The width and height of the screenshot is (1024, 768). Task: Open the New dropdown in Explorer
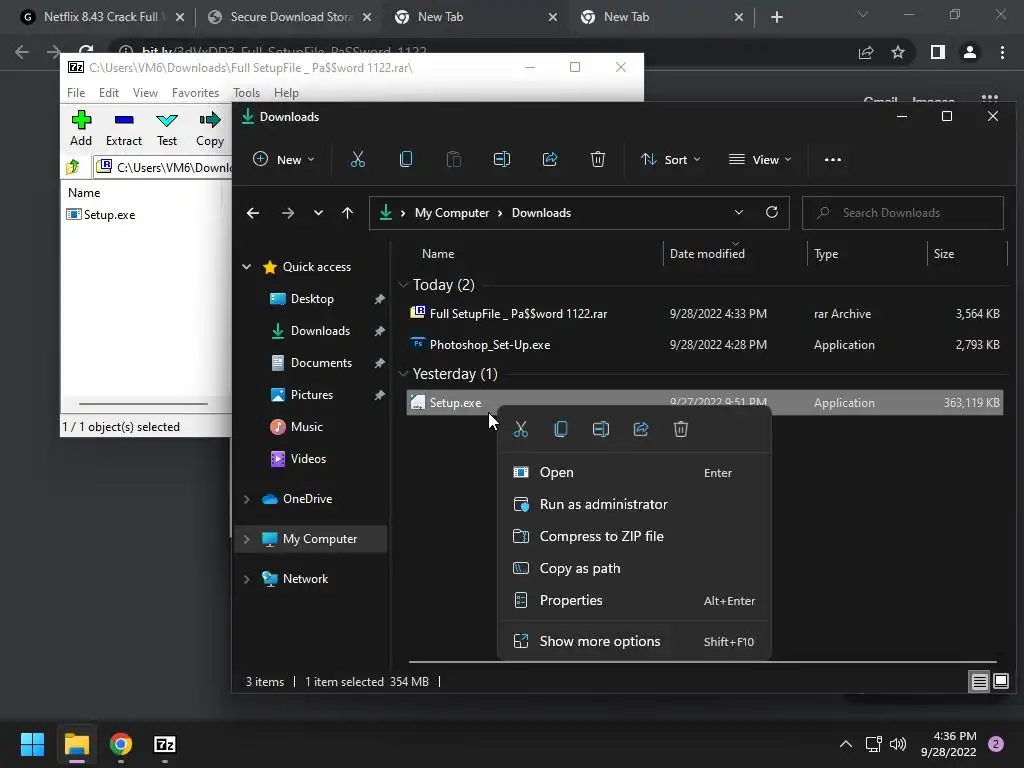click(x=283, y=159)
